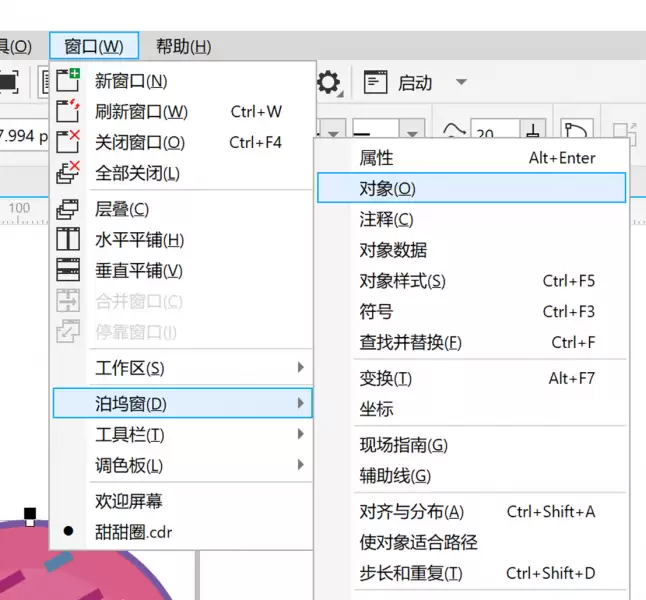Screen dimensions: 646x600
Task: Click the 启动 button label
Action: click(x=415, y=82)
